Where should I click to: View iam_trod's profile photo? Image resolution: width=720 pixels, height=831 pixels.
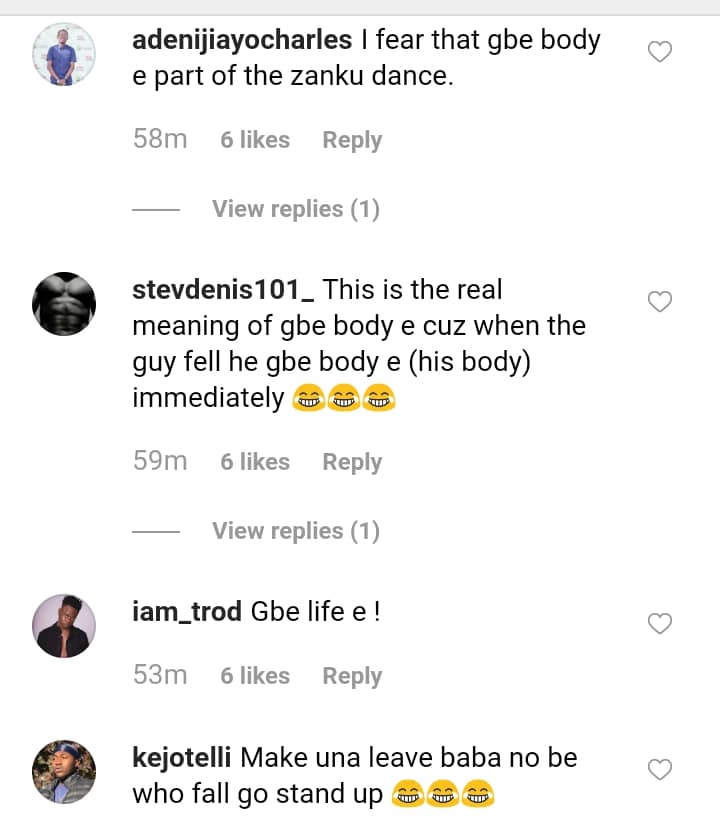click(64, 626)
